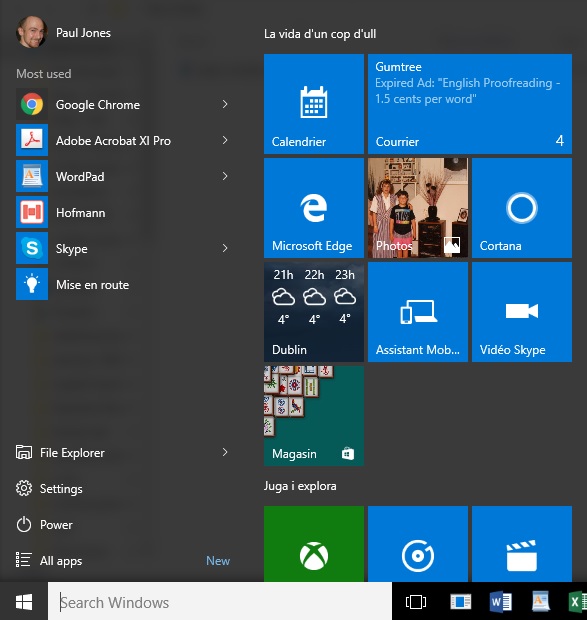Open the Assistant Mobile tile

click(x=418, y=312)
